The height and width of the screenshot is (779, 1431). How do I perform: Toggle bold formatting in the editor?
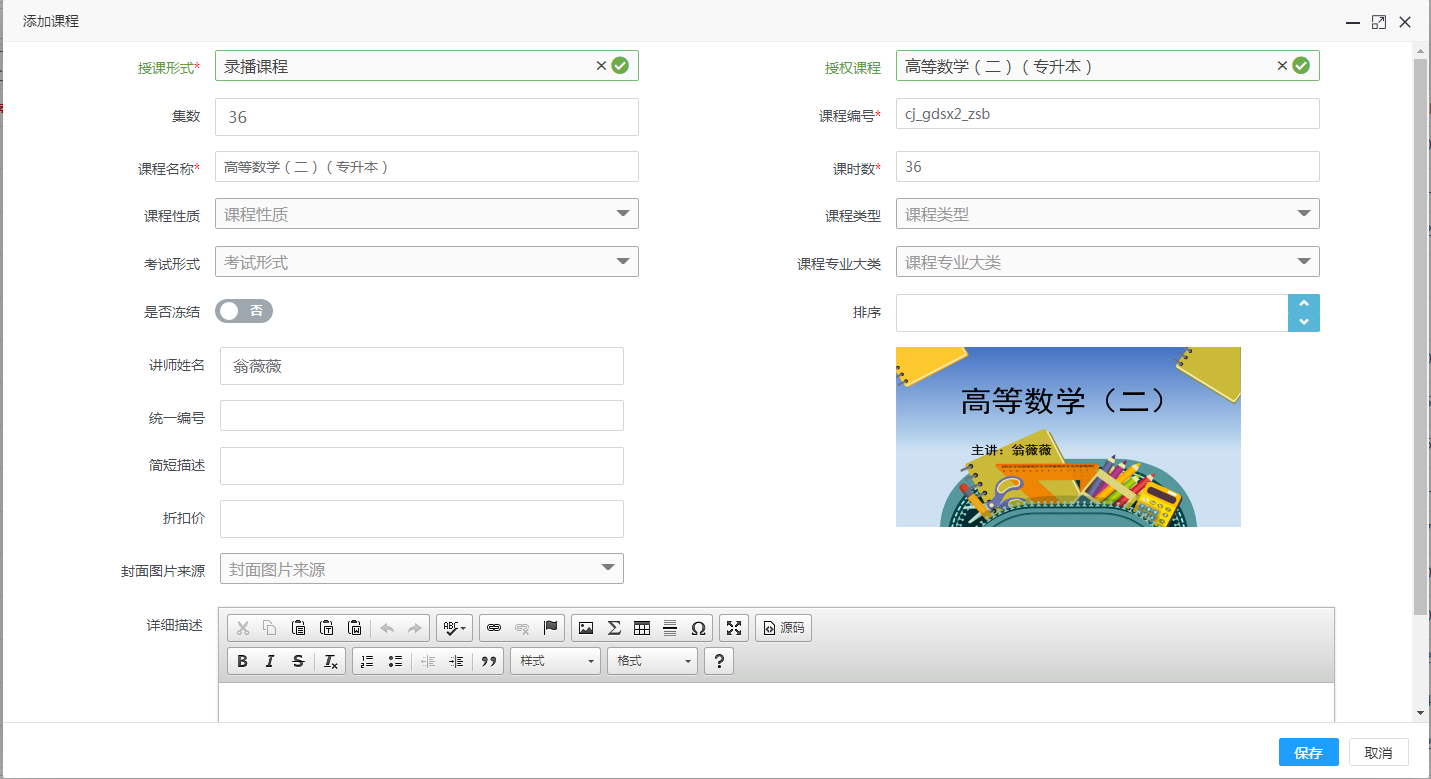242,661
